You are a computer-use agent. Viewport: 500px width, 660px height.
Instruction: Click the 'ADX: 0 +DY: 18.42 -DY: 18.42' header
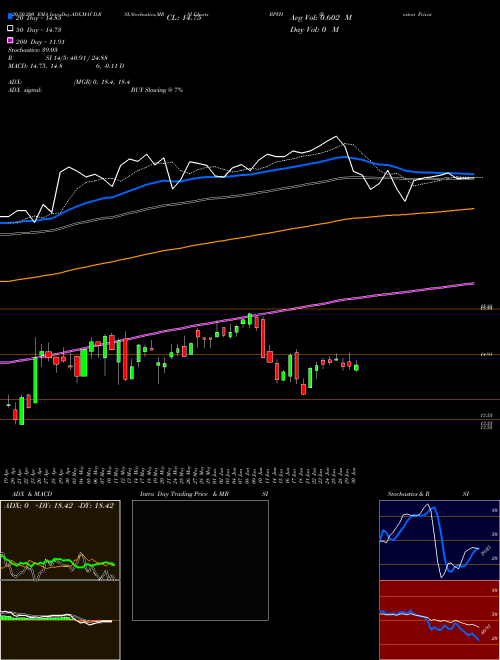click(59, 505)
